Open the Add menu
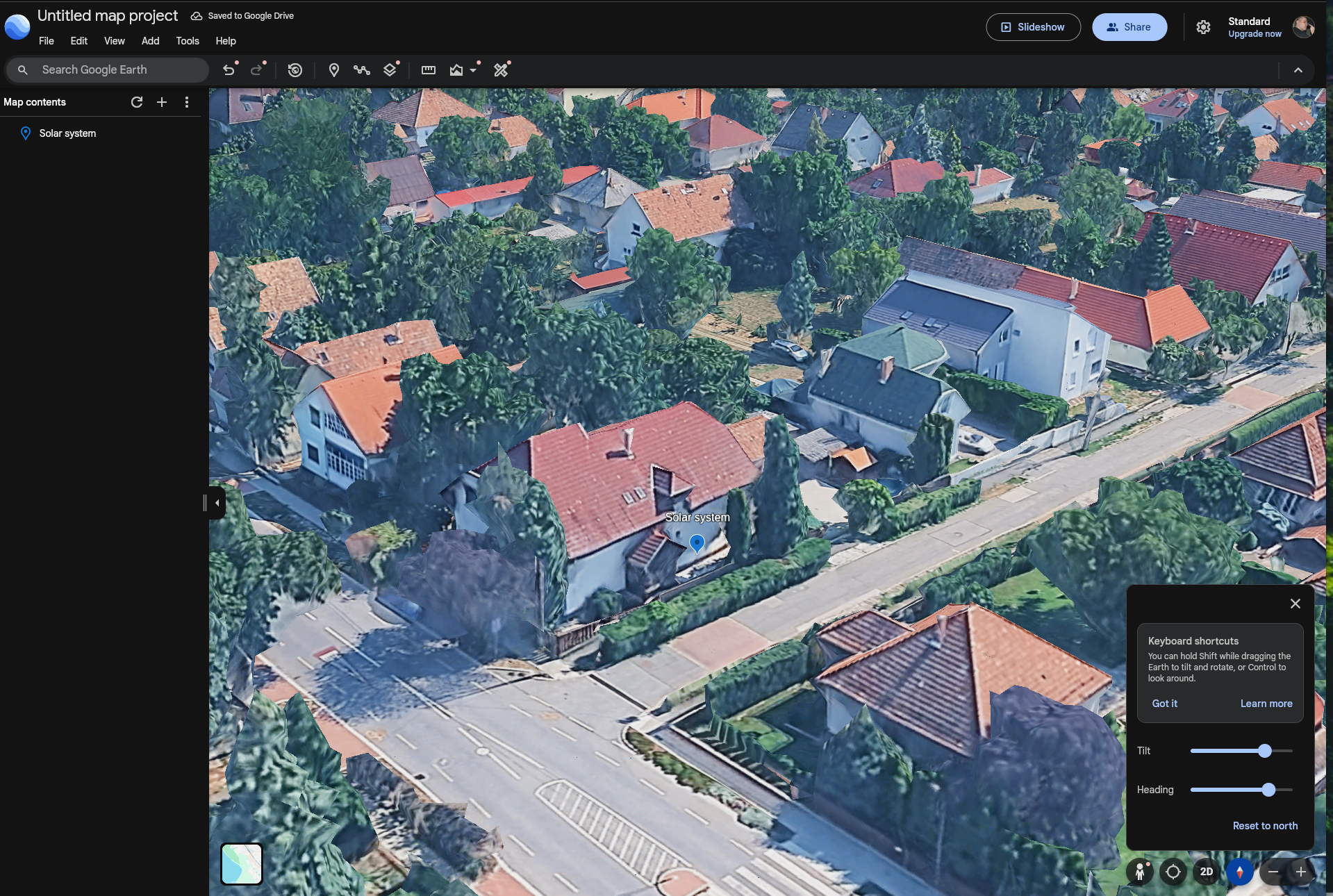The height and width of the screenshot is (896, 1333). (x=151, y=41)
